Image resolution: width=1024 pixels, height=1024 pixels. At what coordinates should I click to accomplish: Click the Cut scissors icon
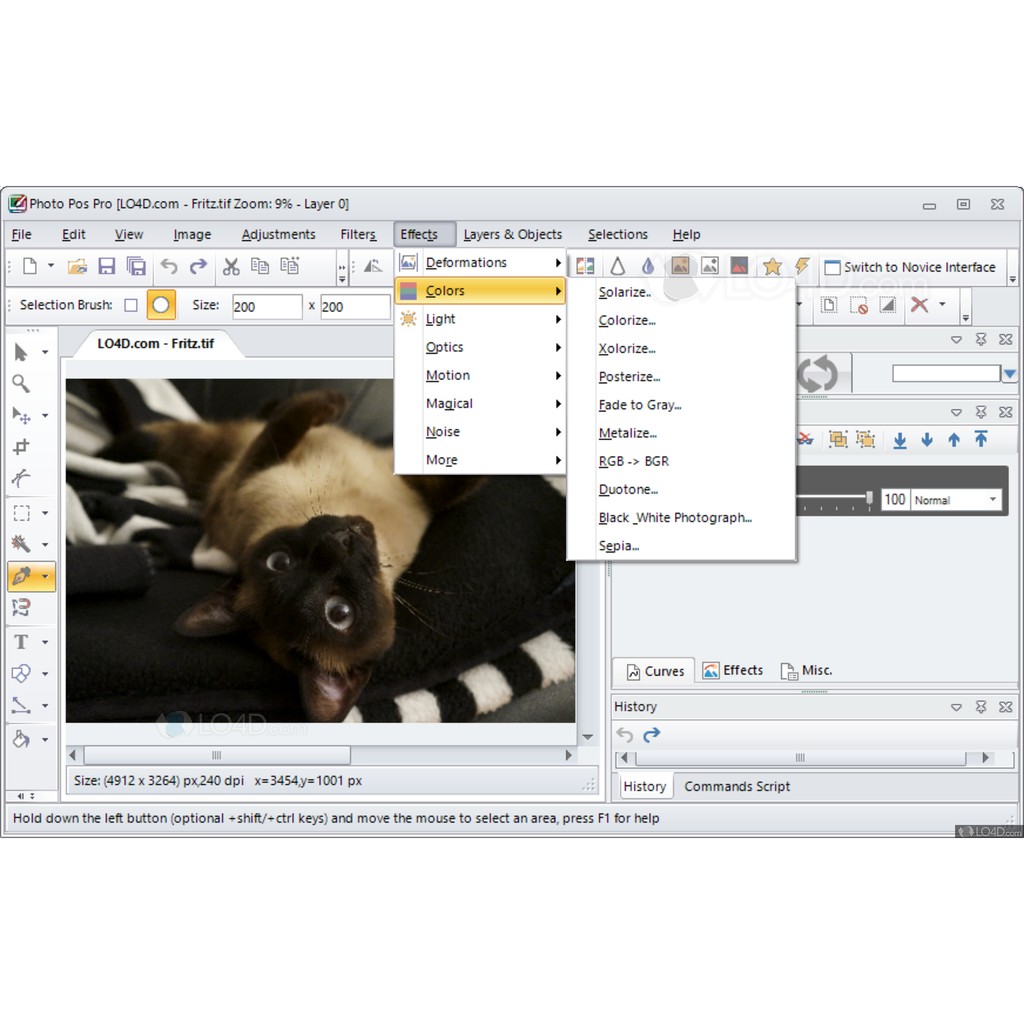pyautogui.click(x=231, y=266)
